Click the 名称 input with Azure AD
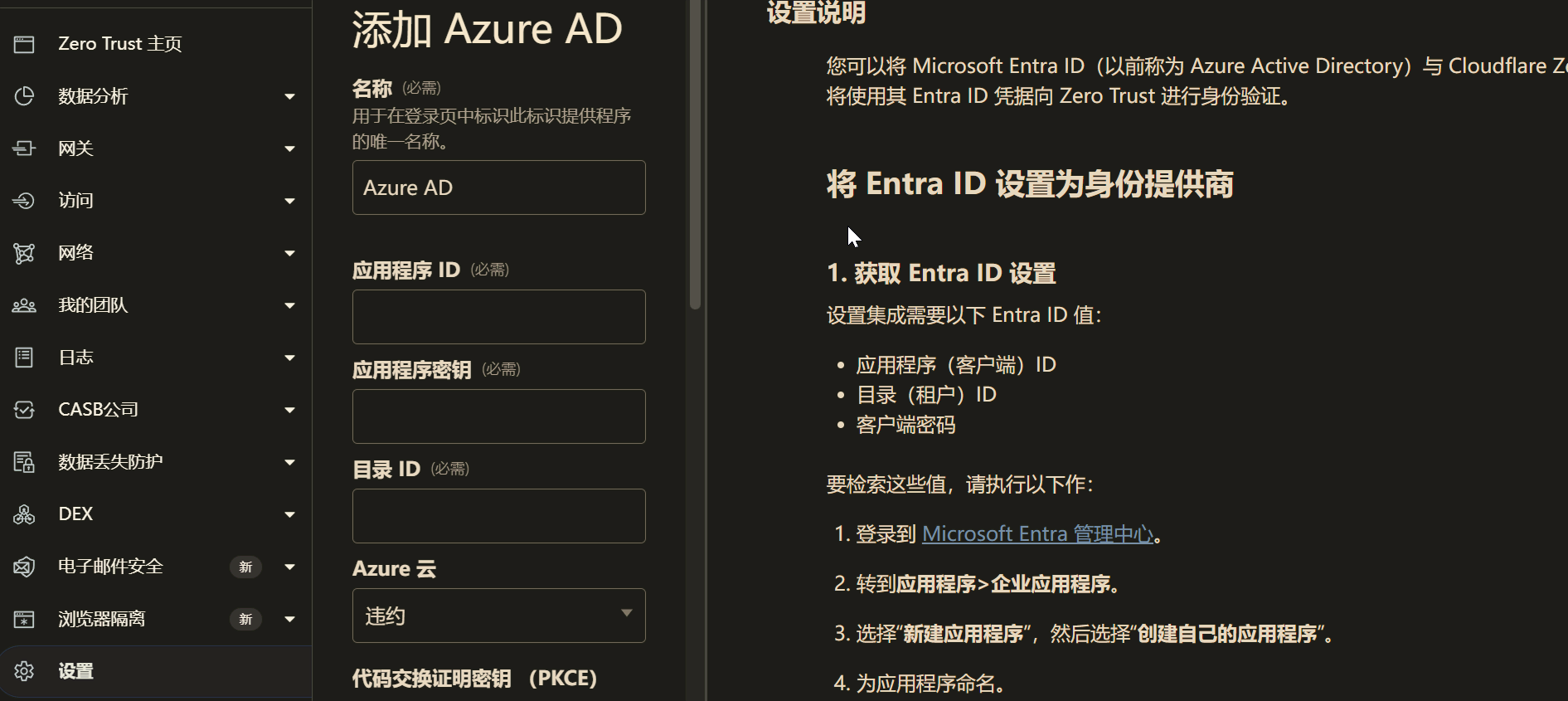This screenshot has width=1568, height=701. point(498,187)
